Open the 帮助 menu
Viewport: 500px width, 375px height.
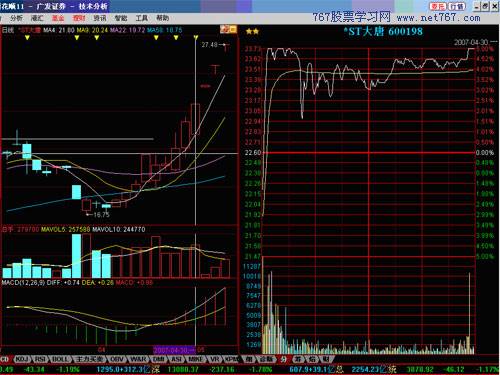[x=163, y=18]
